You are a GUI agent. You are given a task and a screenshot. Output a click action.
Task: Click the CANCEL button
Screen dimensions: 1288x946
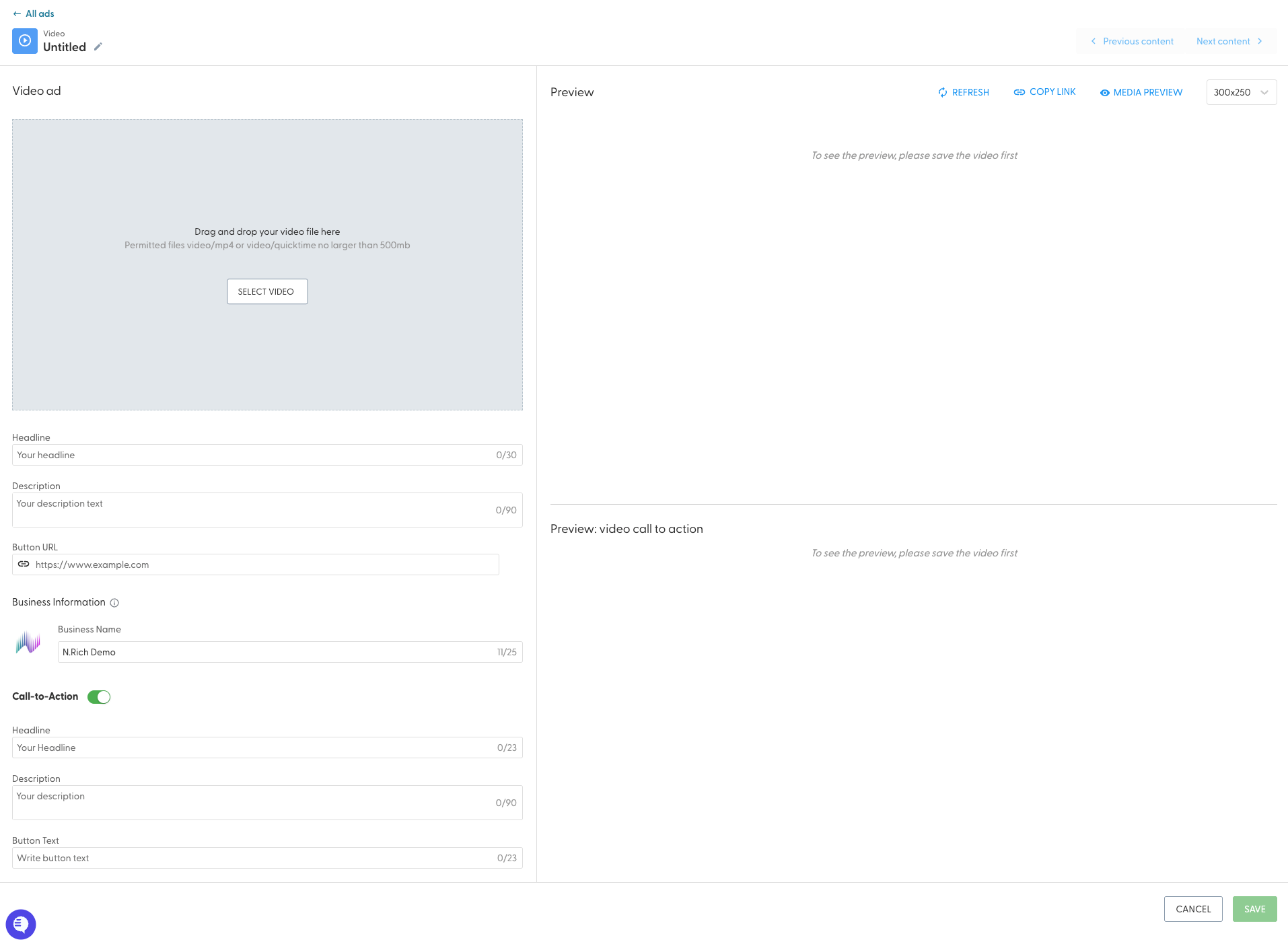tap(1193, 909)
